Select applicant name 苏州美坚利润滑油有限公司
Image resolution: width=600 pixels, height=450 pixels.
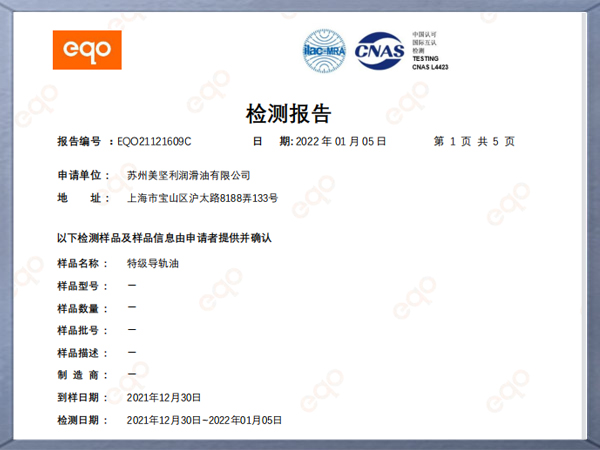[x=189, y=175]
